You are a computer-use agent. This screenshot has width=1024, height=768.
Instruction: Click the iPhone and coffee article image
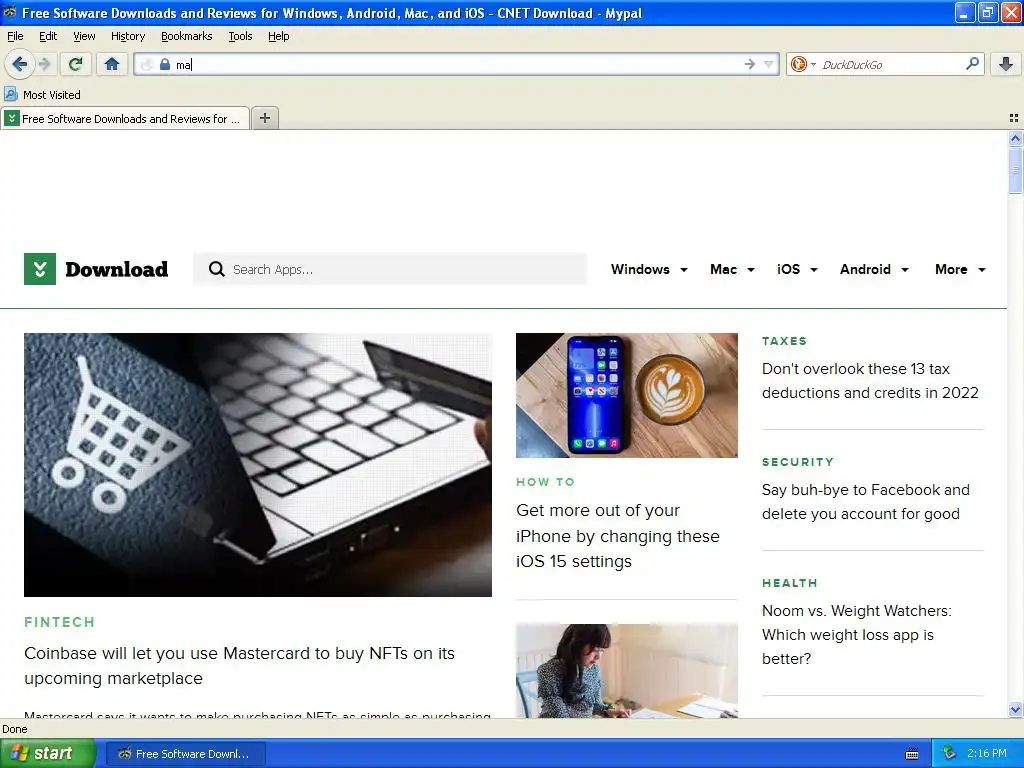pos(626,395)
